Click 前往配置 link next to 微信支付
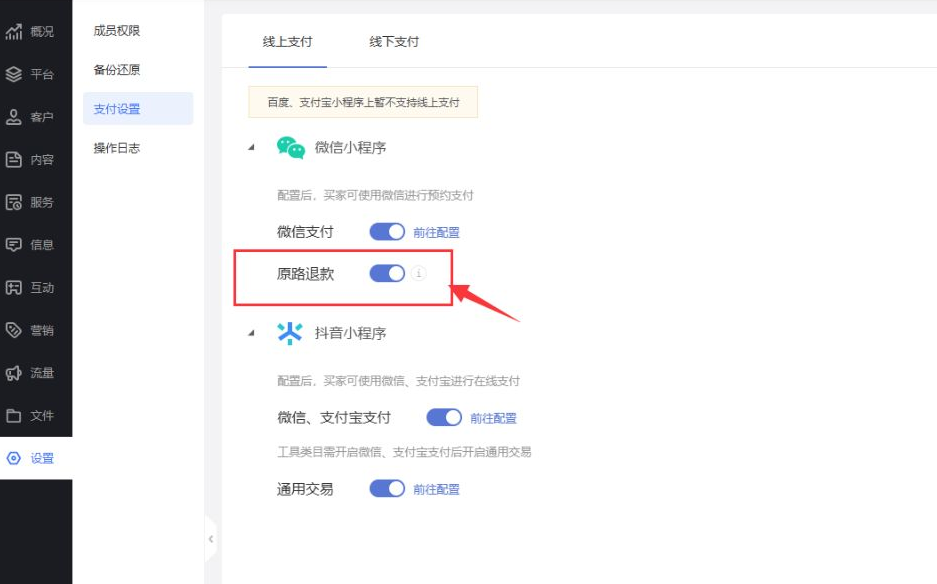The image size is (937, 584). (436, 233)
